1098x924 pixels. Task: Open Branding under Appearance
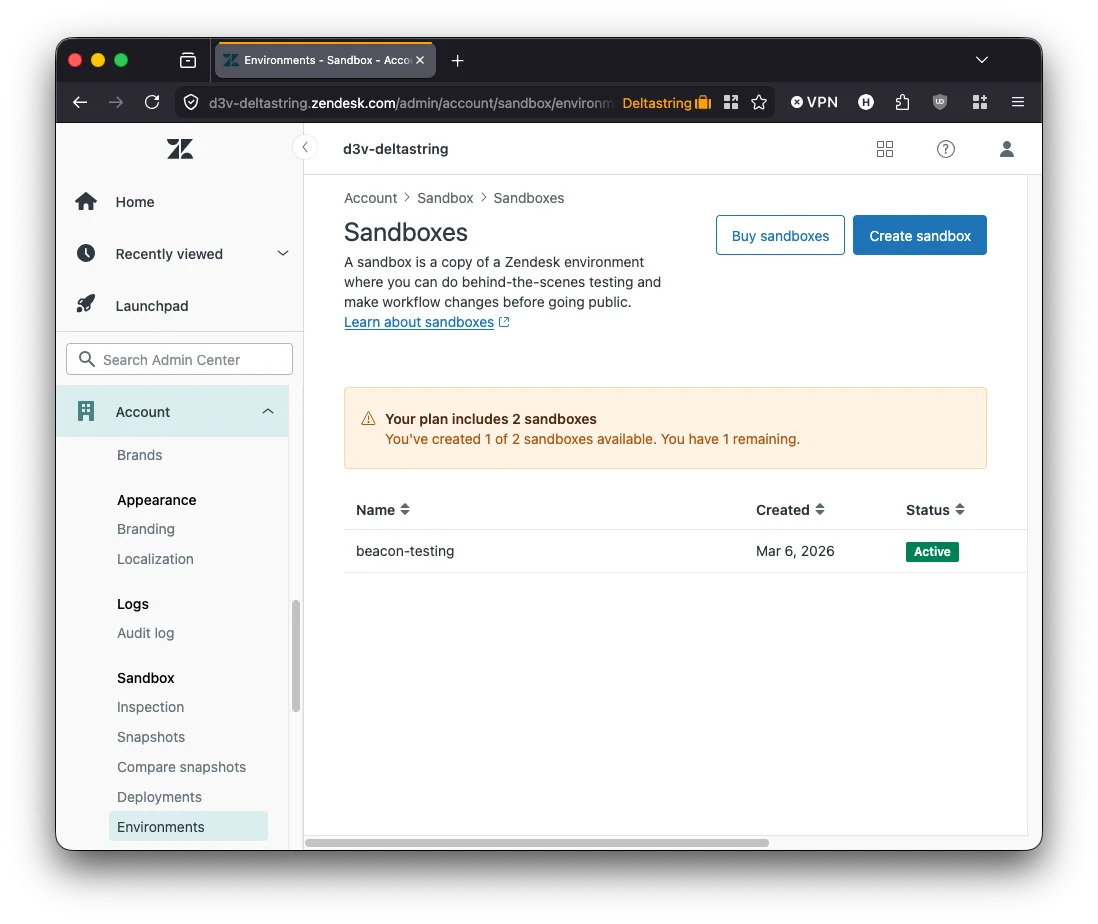coord(146,529)
